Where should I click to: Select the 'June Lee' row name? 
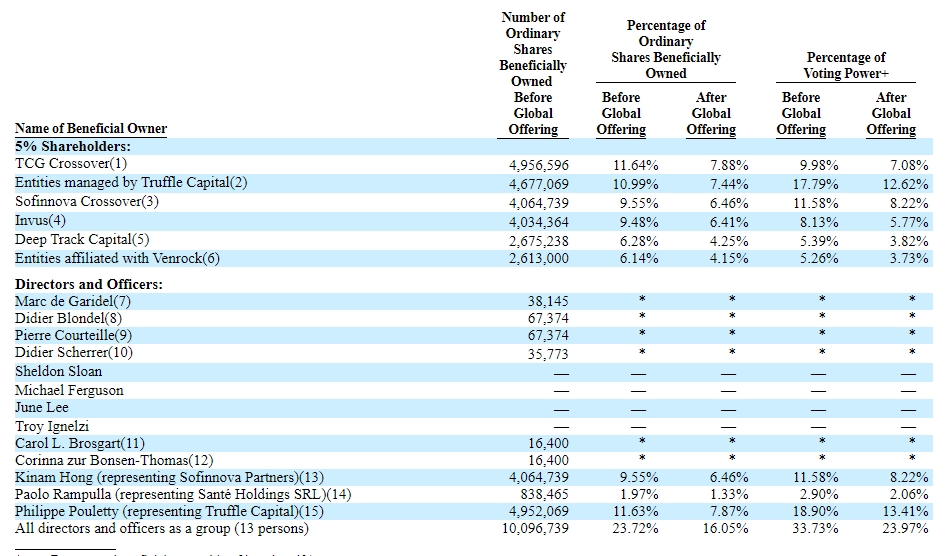42,407
